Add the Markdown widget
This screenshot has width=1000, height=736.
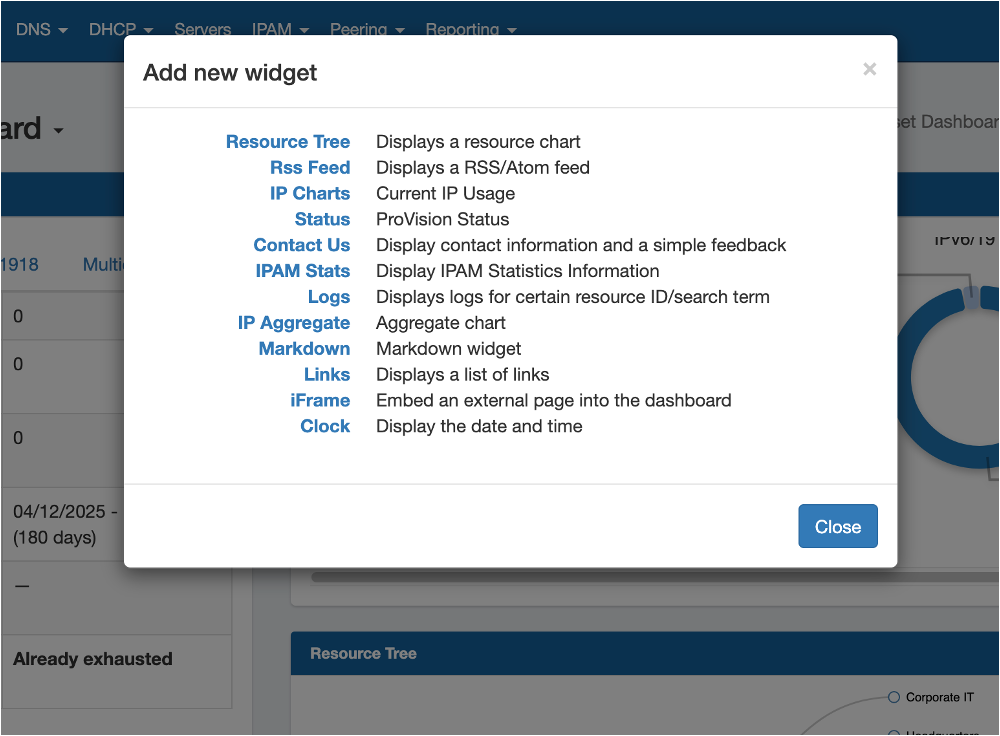point(304,349)
